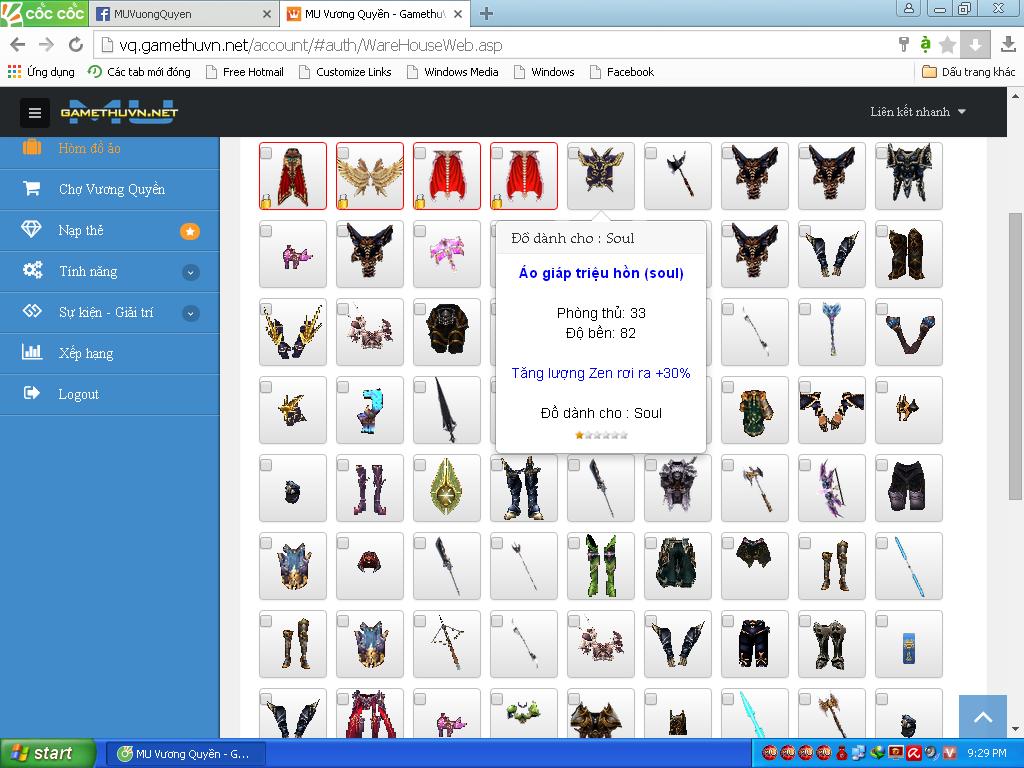Click the browser reload icon
Screen dimensions: 1024x768
[76, 45]
